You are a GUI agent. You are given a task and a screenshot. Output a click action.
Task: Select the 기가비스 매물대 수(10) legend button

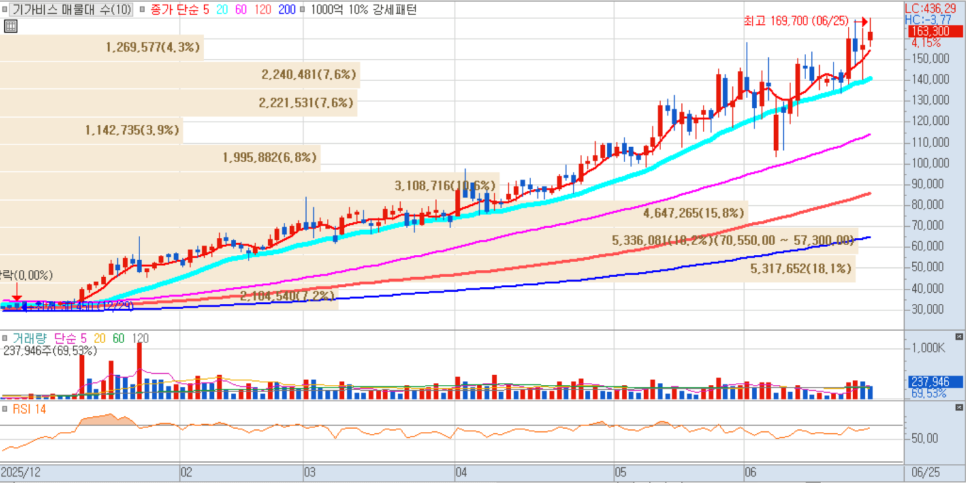(71, 10)
